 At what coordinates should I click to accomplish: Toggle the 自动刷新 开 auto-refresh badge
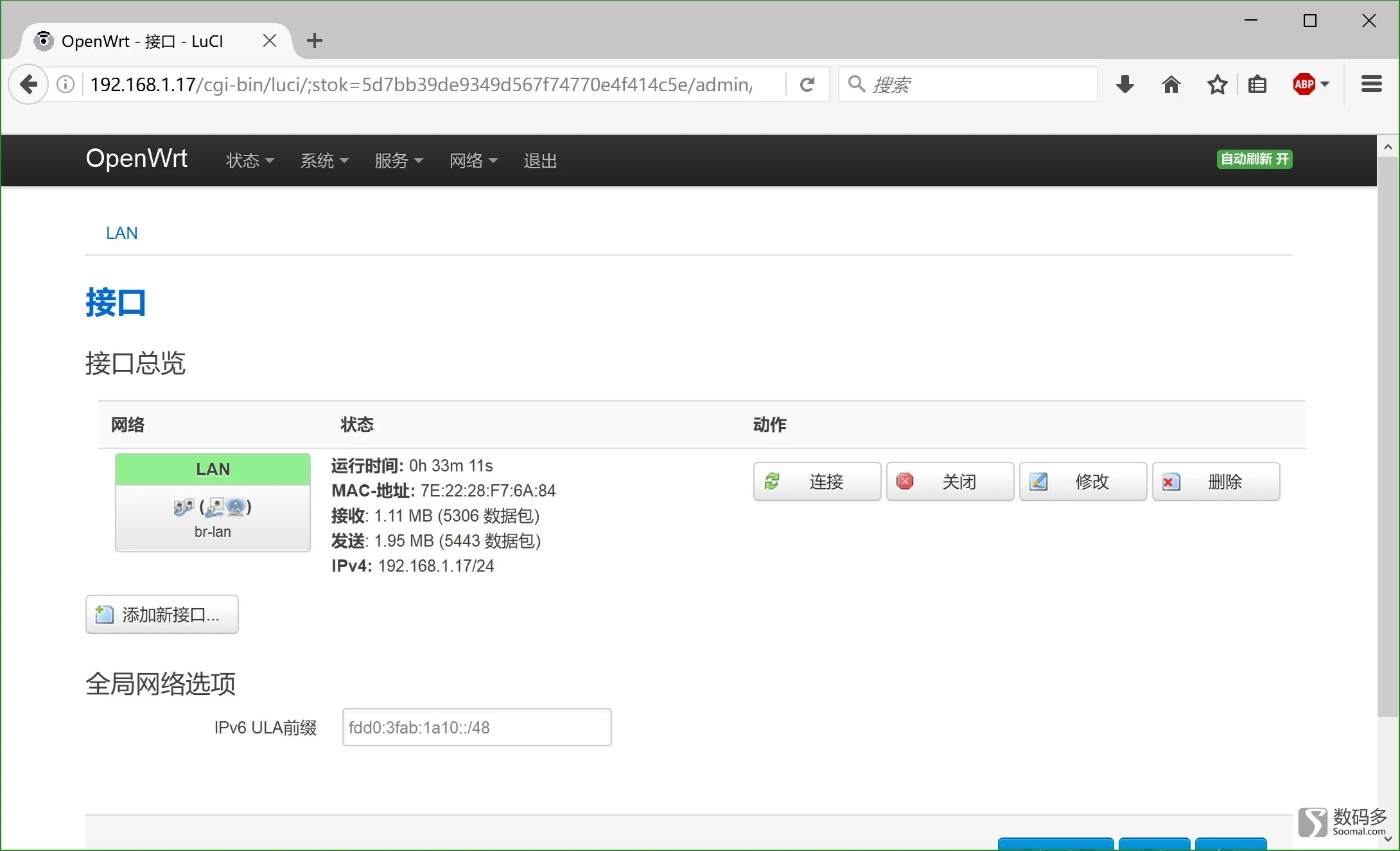pyautogui.click(x=1254, y=159)
